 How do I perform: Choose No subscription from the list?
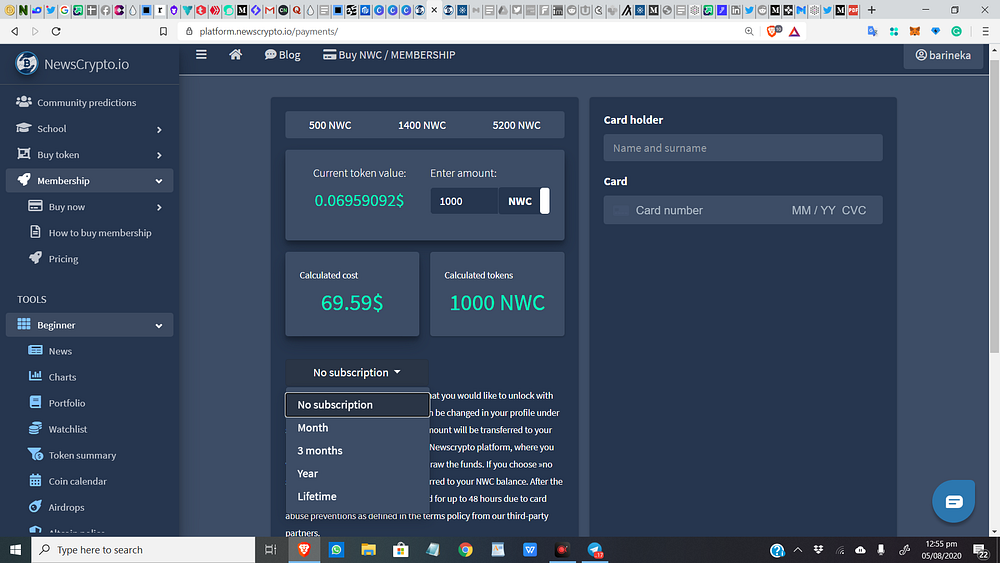tap(357, 405)
